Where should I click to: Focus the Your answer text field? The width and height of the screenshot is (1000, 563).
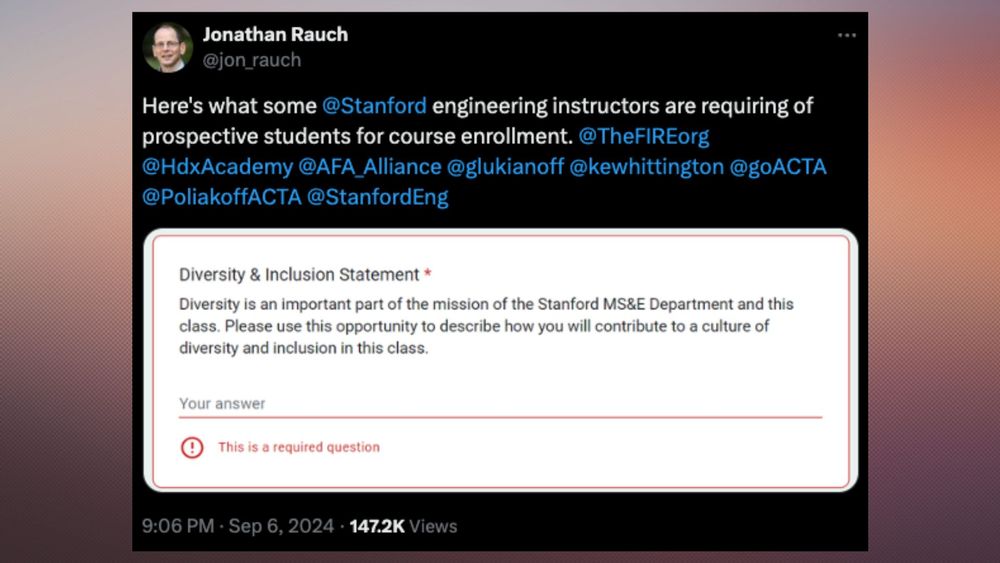point(501,404)
